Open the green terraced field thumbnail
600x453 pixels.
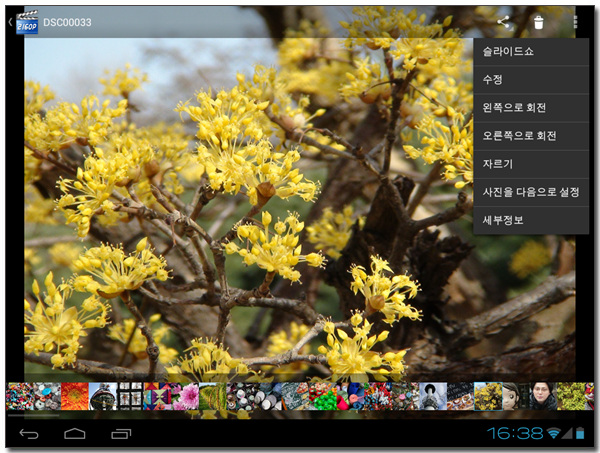212,396
